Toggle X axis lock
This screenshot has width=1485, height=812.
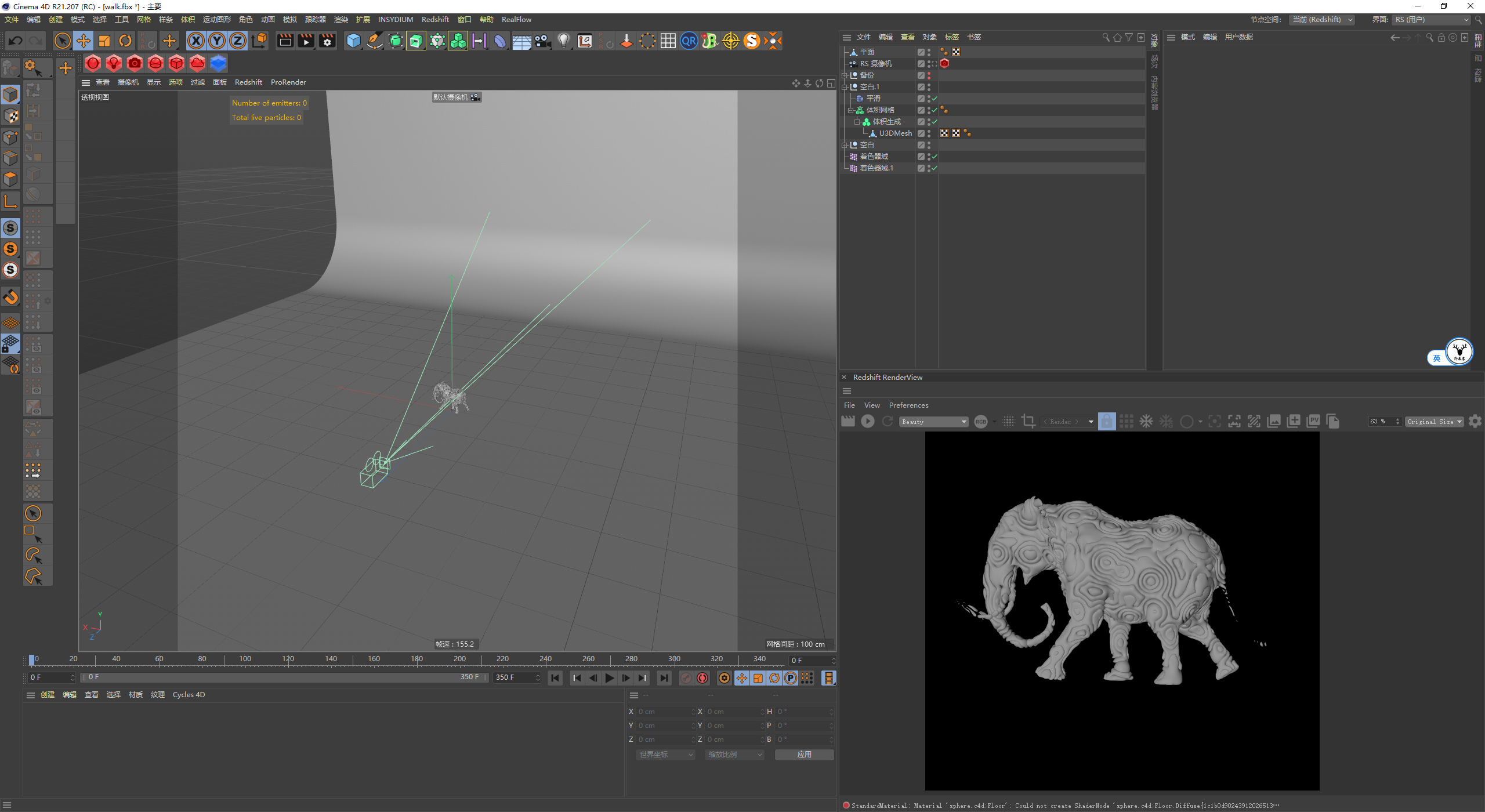[x=196, y=41]
